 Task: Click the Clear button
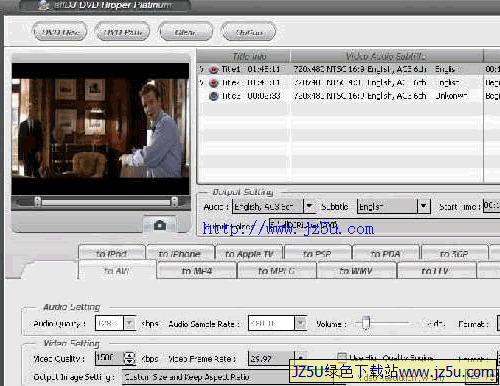186,32
